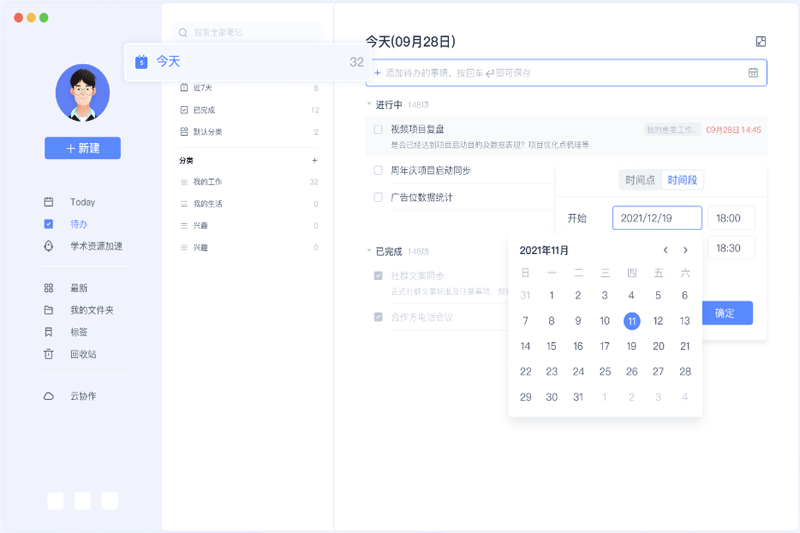Viewport: 800px width, 533px height.
Task: Go to next month in the calendar
Action: pos(685,250)
